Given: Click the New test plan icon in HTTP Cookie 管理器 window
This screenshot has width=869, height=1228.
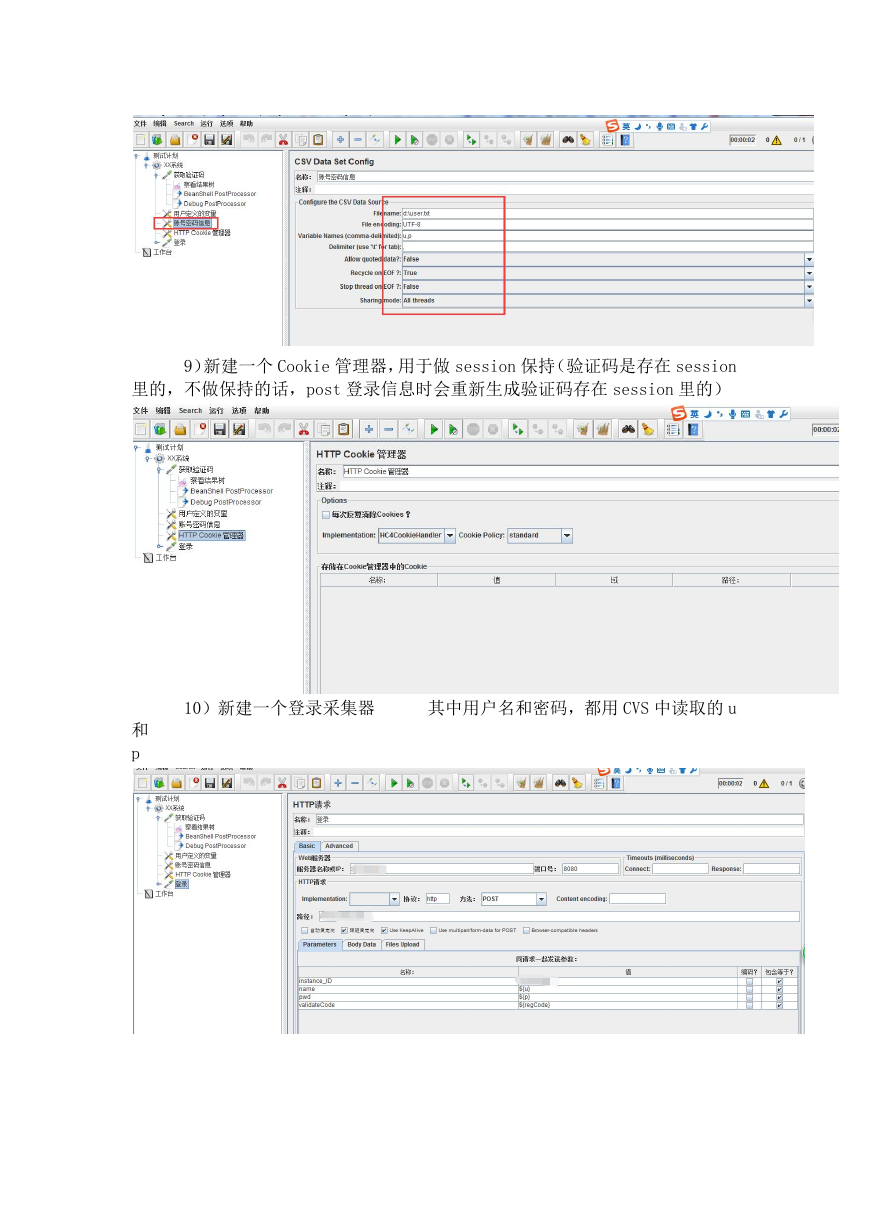Looking at the screenshot, I should point(141,429).
